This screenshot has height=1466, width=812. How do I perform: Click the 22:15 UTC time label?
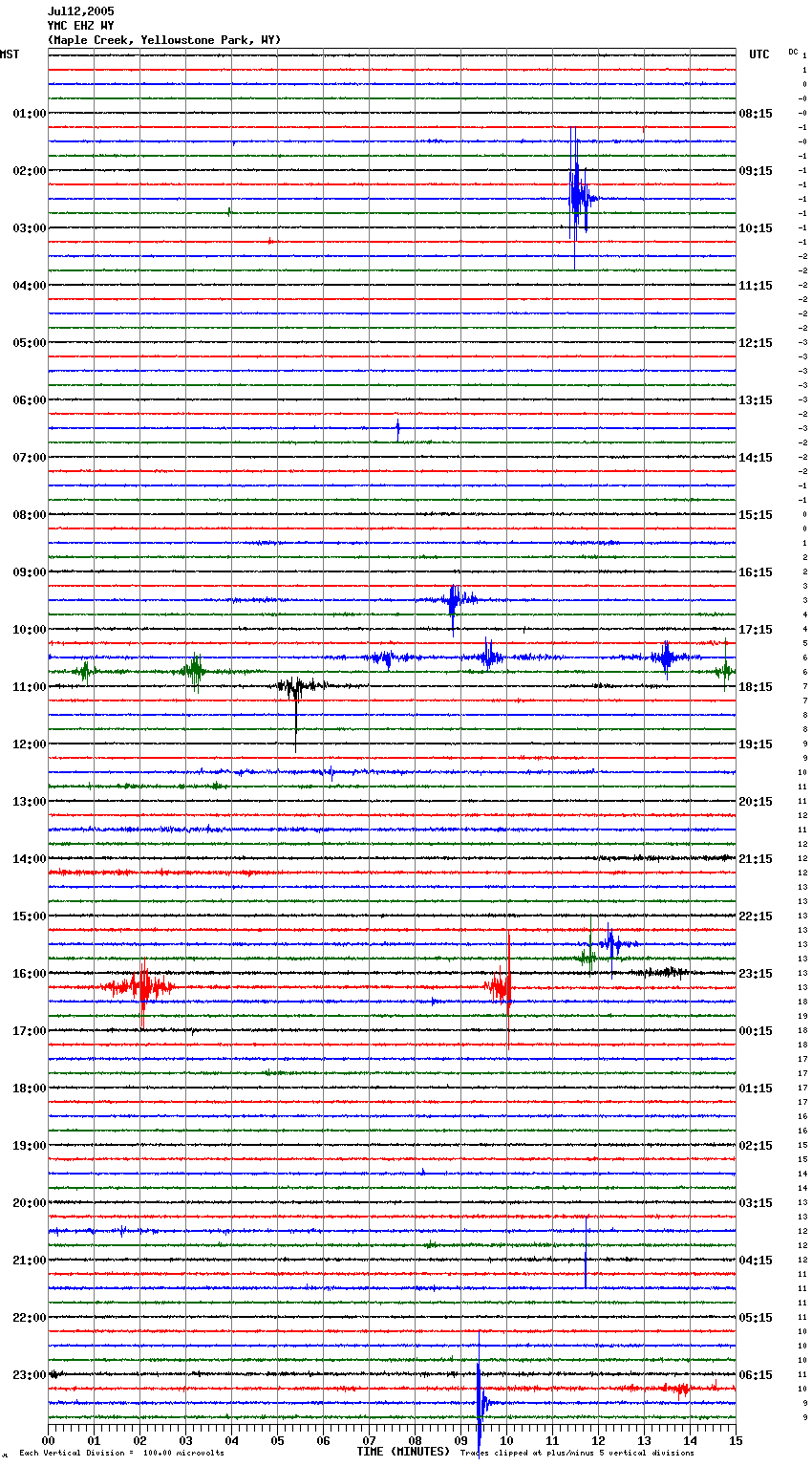[x=756, y=916]
